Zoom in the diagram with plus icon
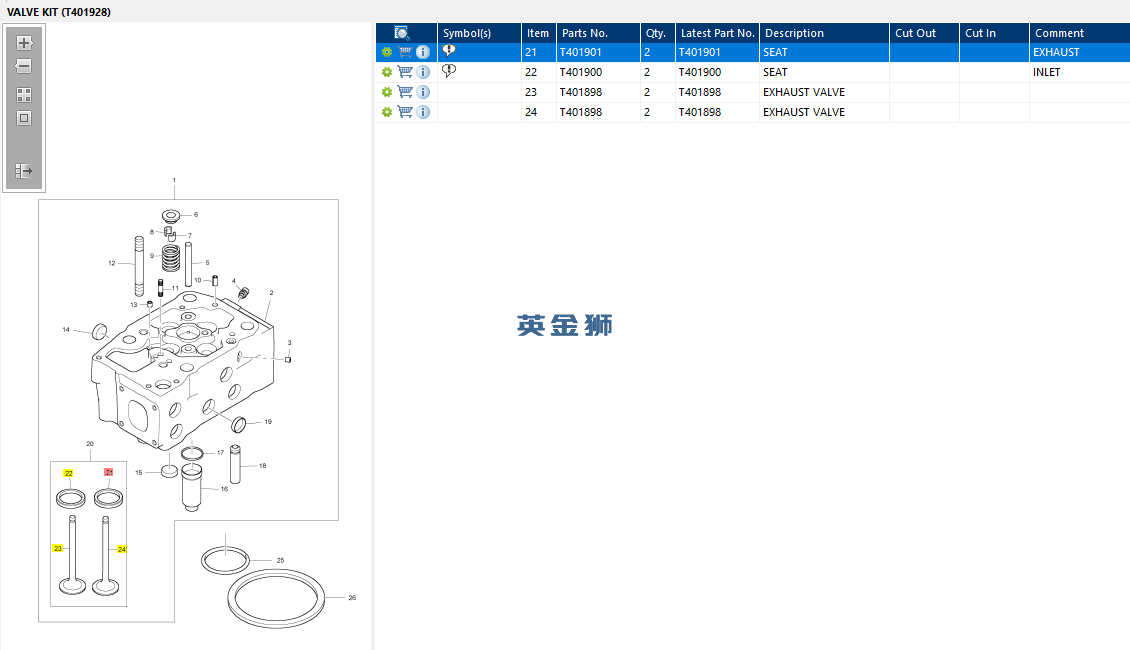Viewport: 1130px width, 650px height. 24,43
